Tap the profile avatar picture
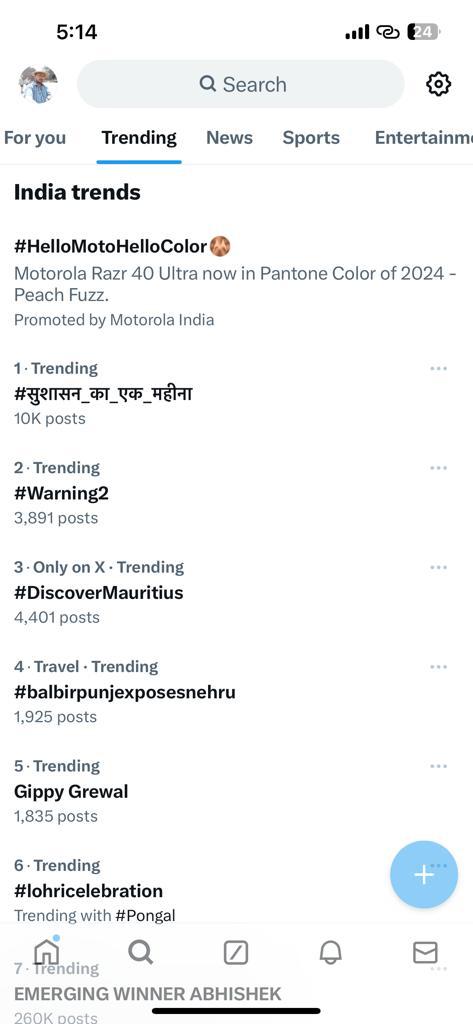The height and width of the screenshot is (1024, 473). 38,84
